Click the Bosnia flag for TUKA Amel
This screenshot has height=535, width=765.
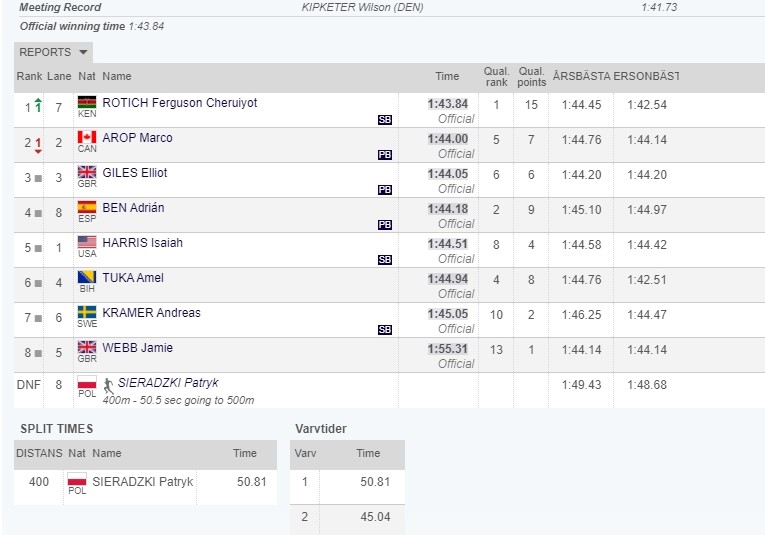point(87,278)
